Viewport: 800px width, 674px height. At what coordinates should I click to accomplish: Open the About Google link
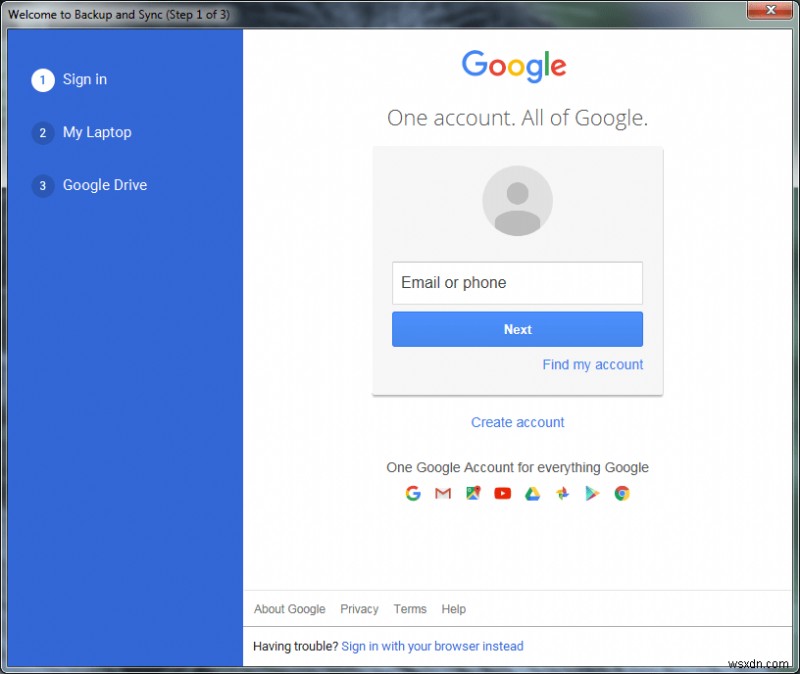289,609
